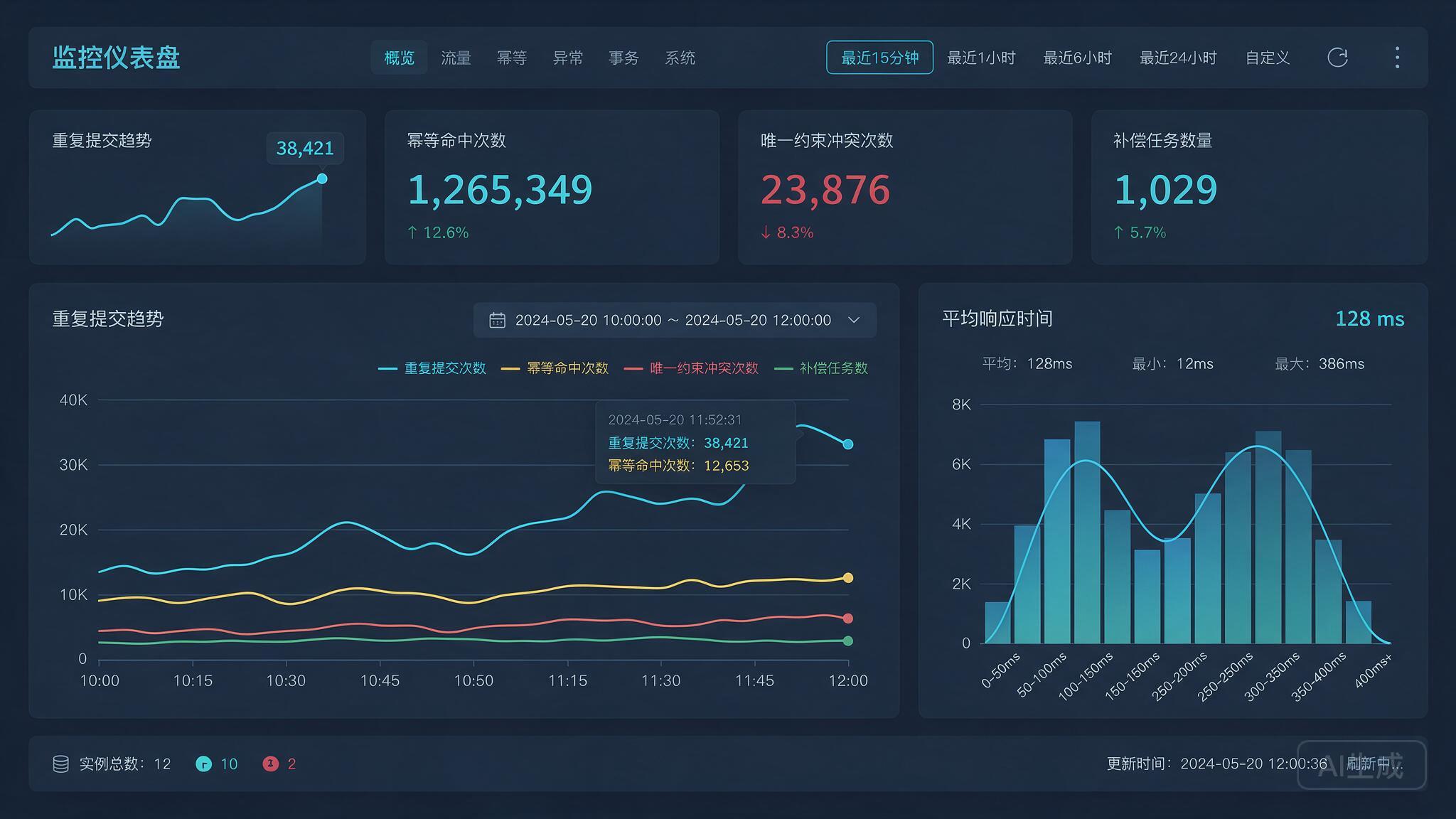This screenshot has height=819, width=1456.
Task: Choose the 最近6小时 time range
Action: click(x=1077, y=58)
